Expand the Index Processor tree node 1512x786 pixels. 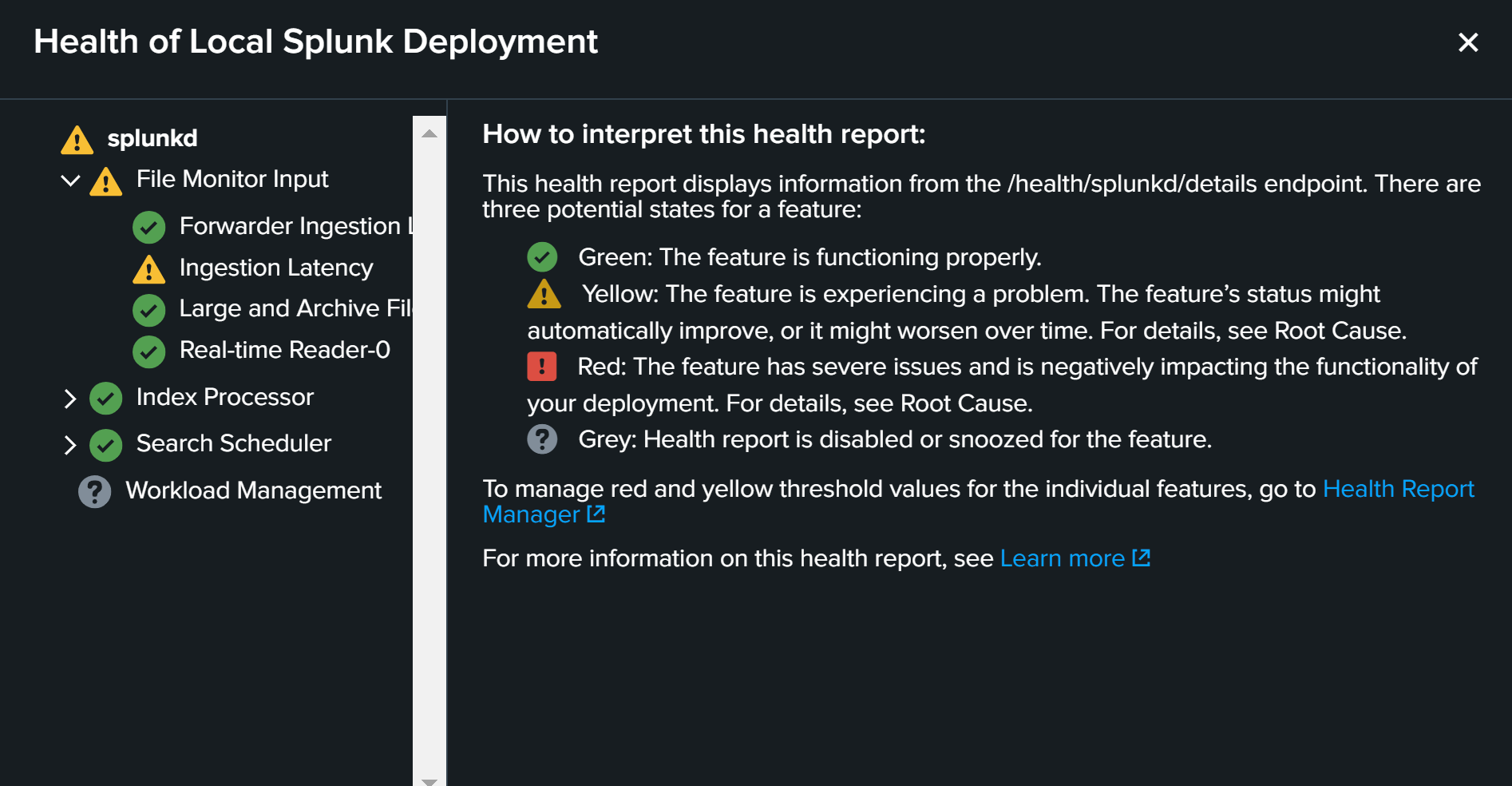69,397
